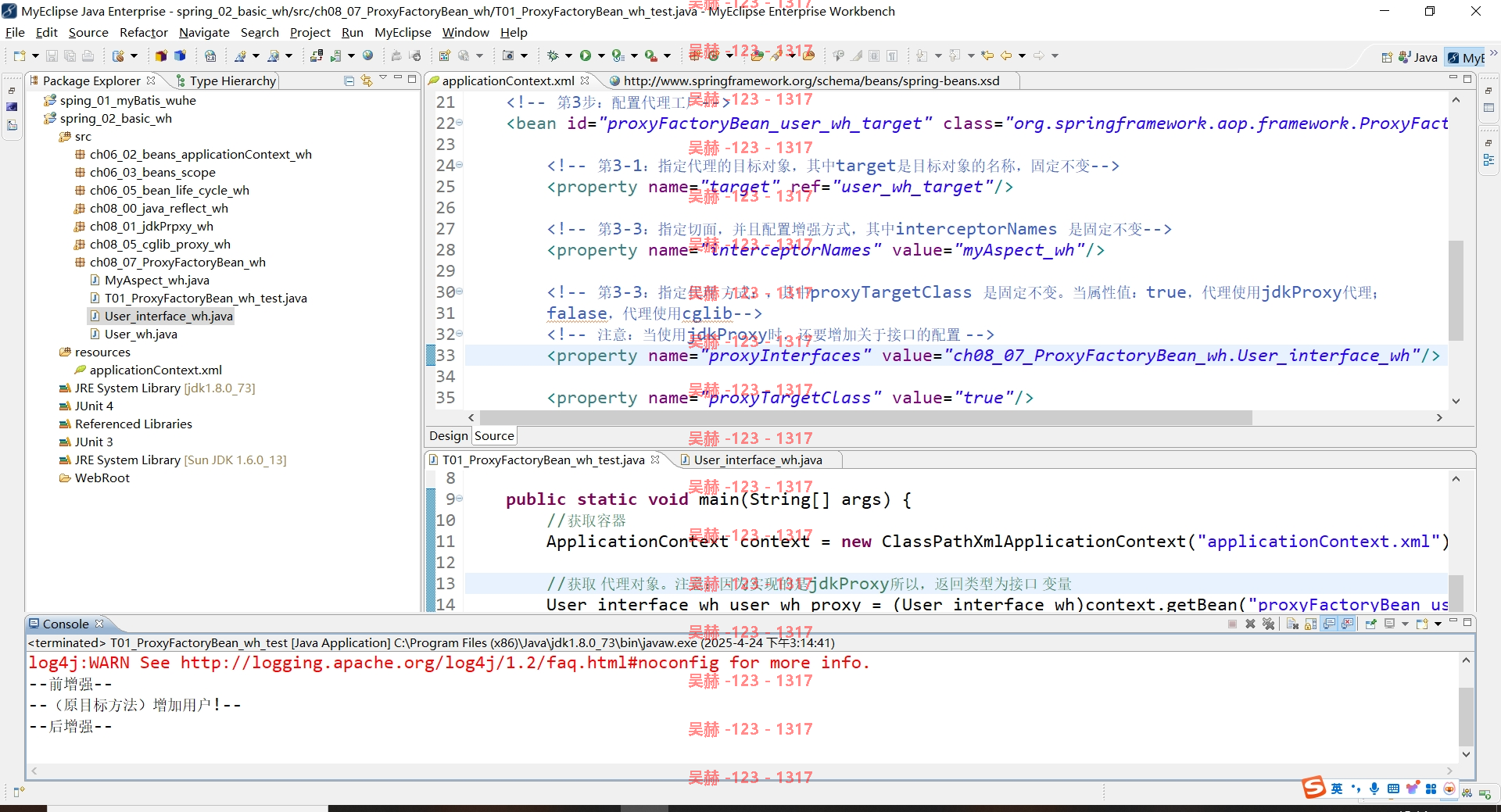Image resolution: width=1501 pixels, height=812 pixels.
Task: Click Remove All Terminated Launches icon
Action: tap(1268, 624)
